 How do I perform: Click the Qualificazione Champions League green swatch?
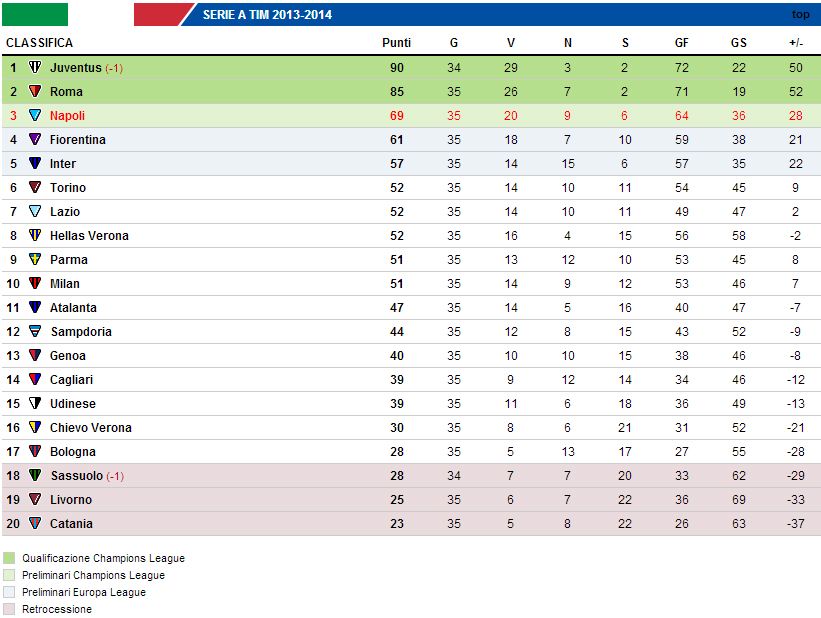(x=9, y=558)
